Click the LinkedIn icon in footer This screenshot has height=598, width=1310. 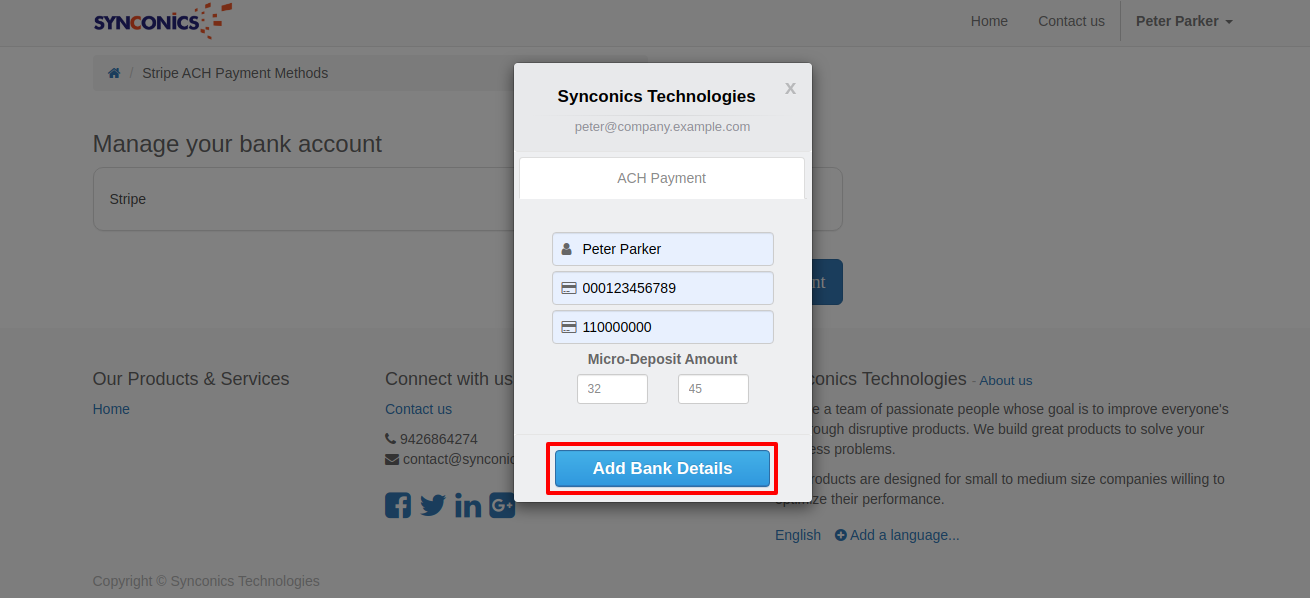point(468,505)
